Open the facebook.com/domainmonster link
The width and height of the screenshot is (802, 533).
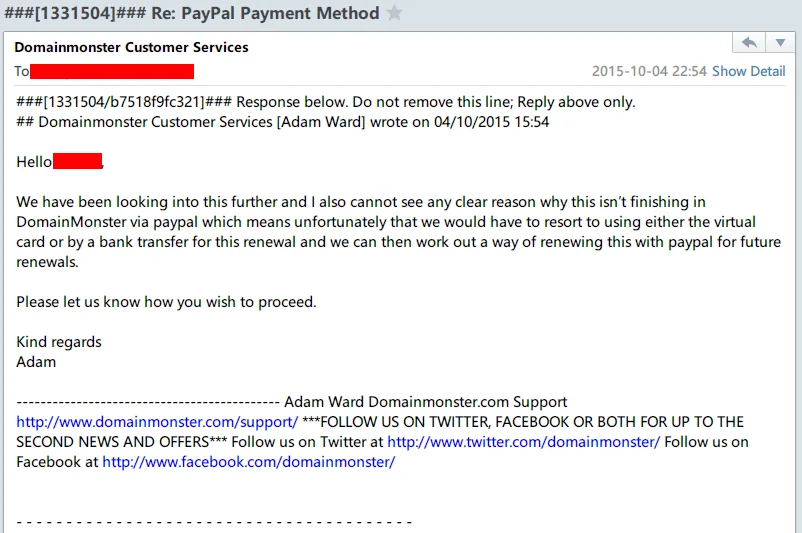249,462
